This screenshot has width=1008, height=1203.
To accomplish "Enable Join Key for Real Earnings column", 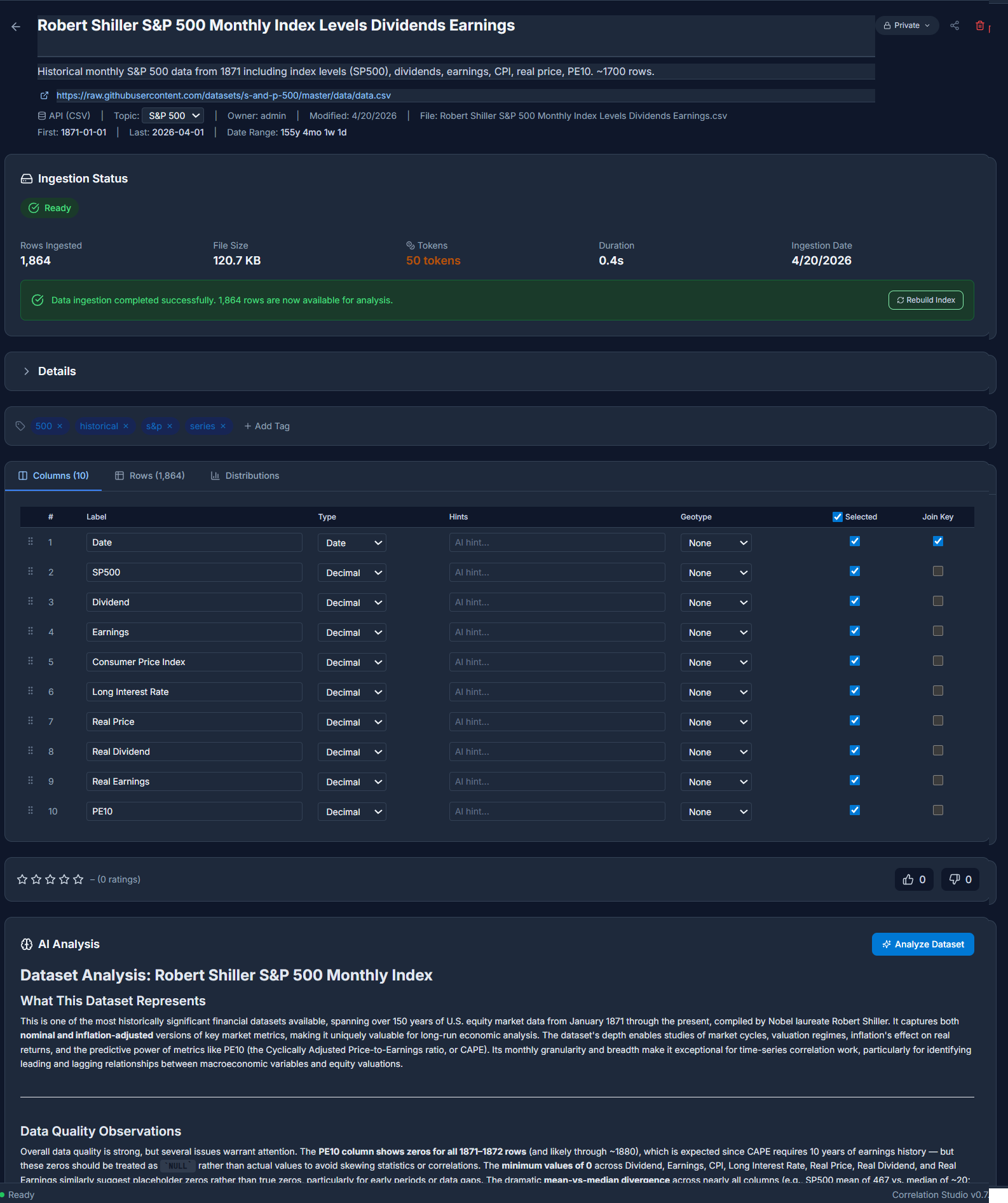I will tap(938, 780).
